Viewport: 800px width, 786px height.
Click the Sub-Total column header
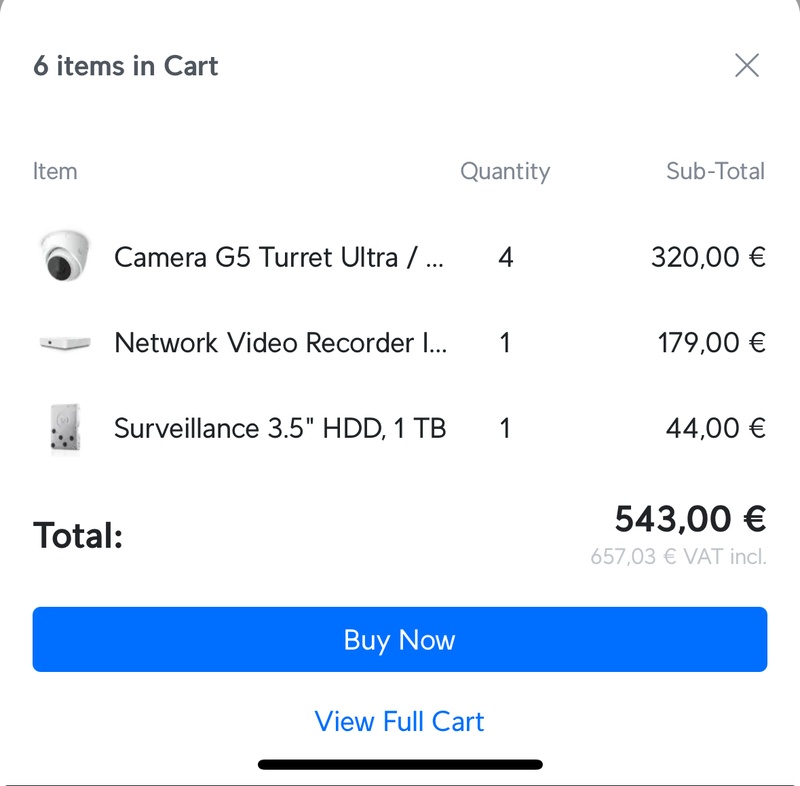pyautogui.click(x=715, y=171)
